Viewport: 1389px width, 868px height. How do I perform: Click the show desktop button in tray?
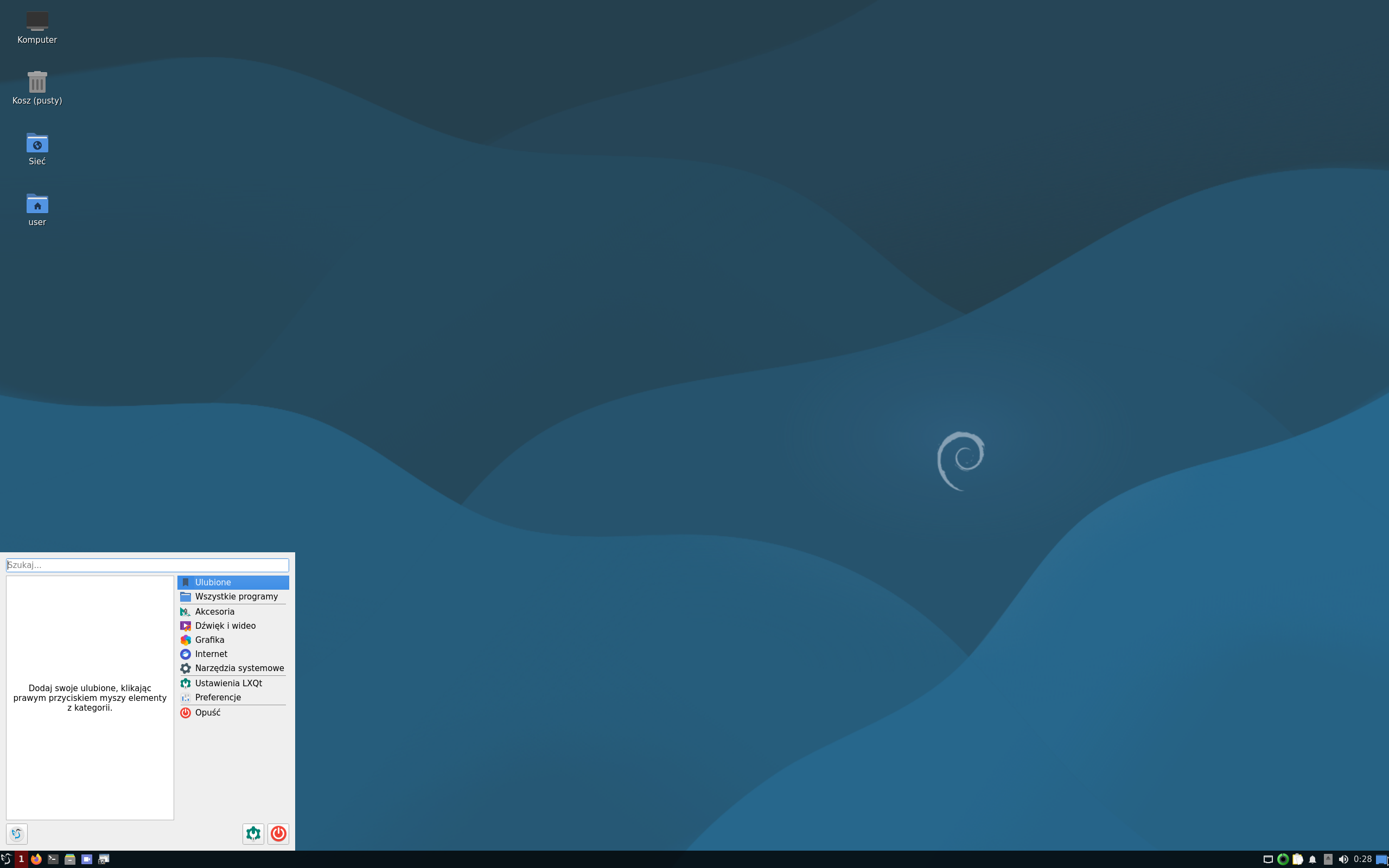pos(1381,859)
